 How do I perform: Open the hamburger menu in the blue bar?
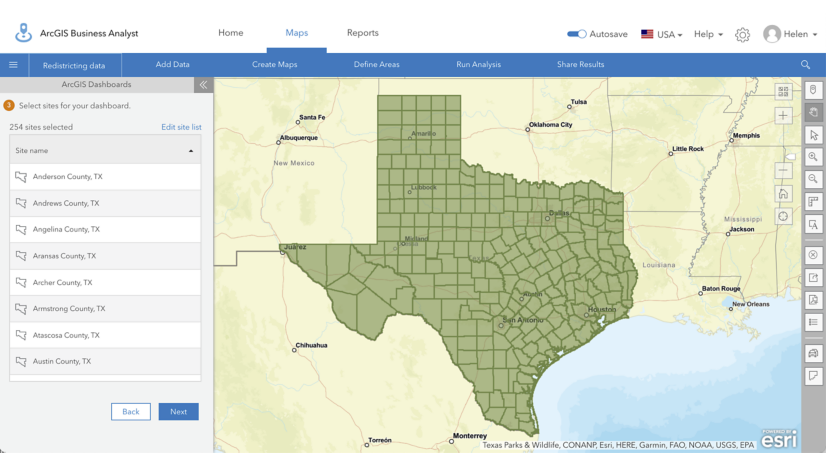[13, 65]
